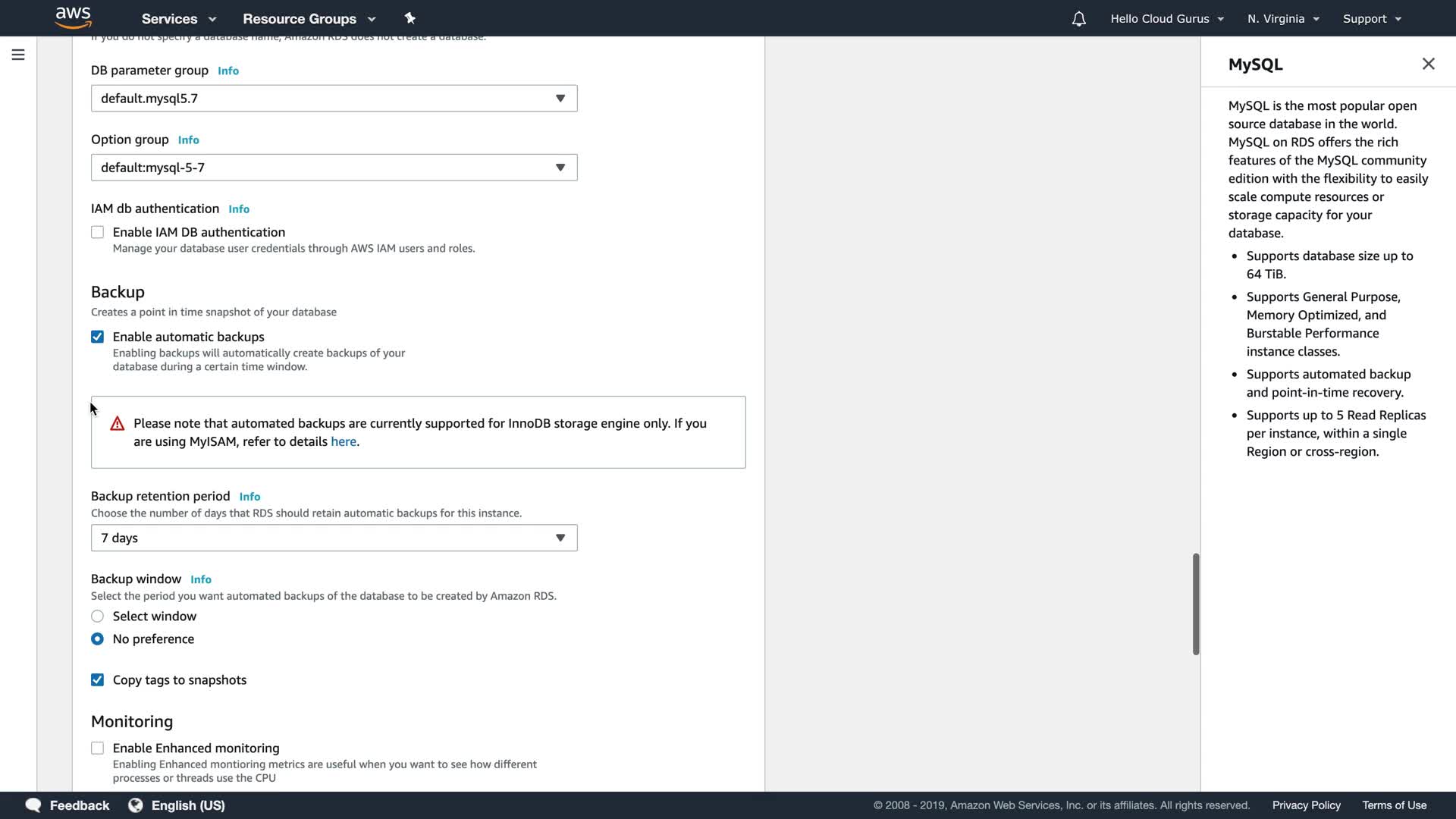Click the pin shortcuts icon
Screen dimensions: 1456x819
coord(410,18)
